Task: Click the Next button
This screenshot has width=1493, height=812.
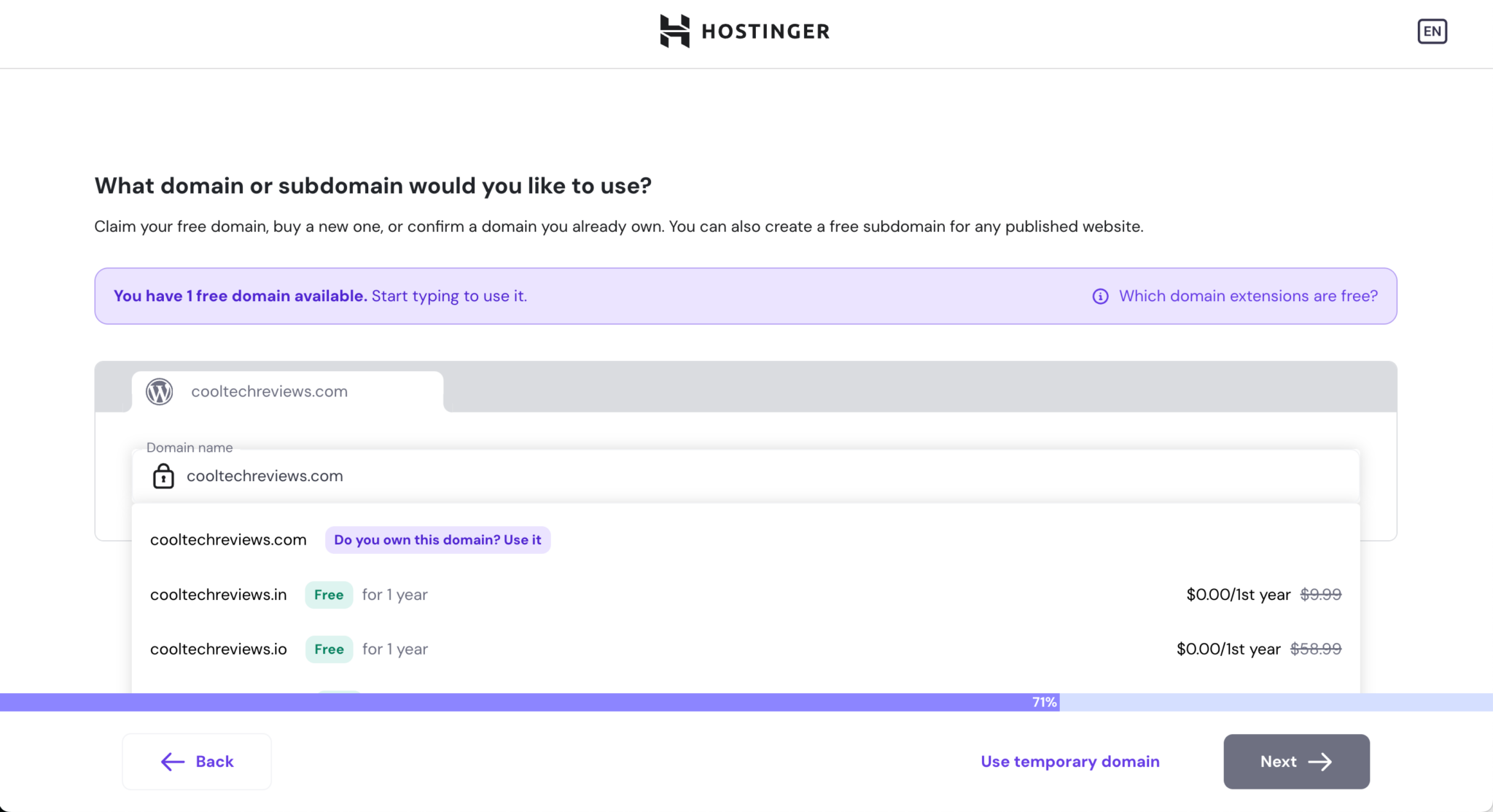Action: (x=1278, y=762)
